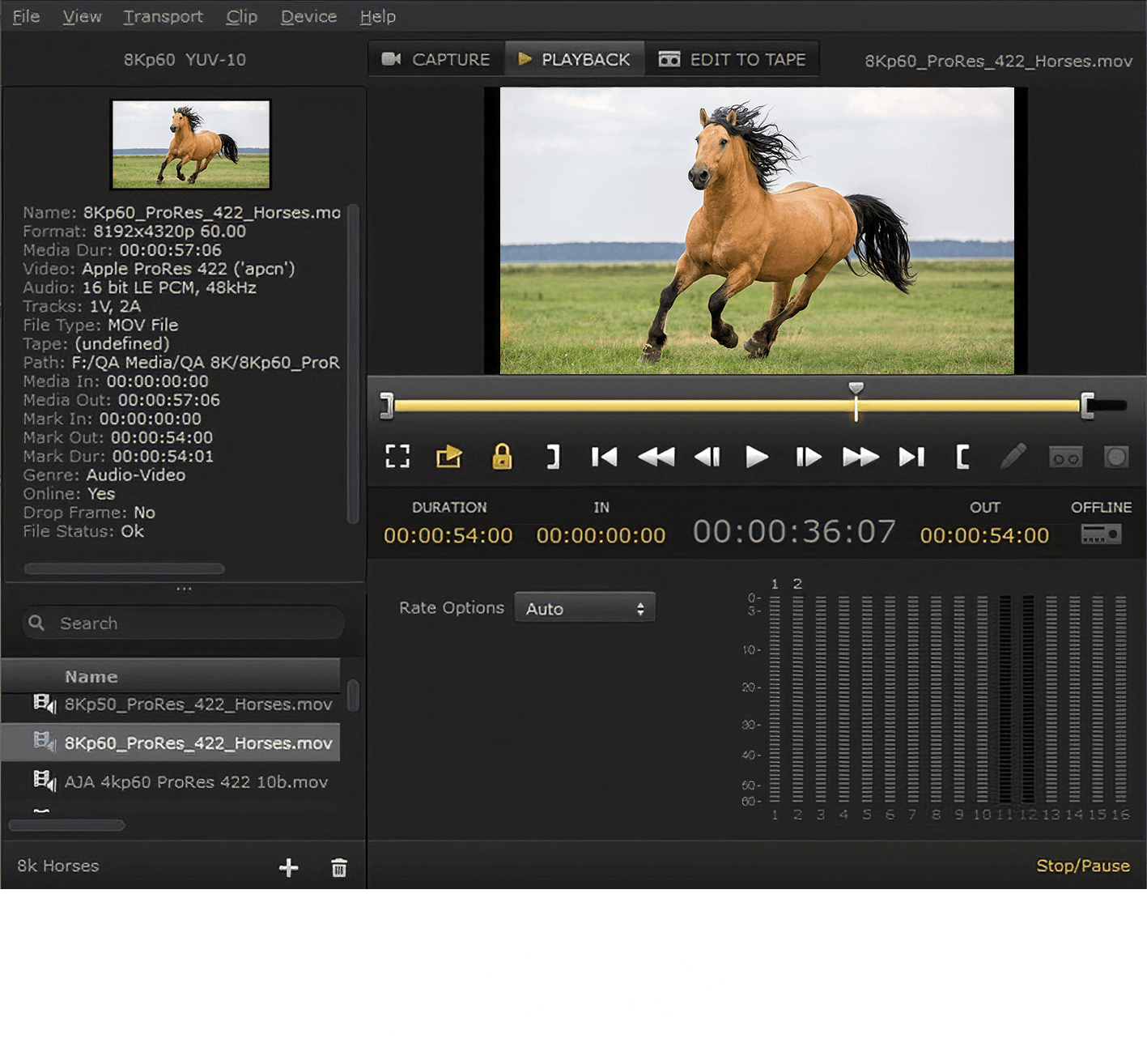Toggle the tape cassette record icon
This screenshot has height=1064, width=1147.
coord(1065,458)
